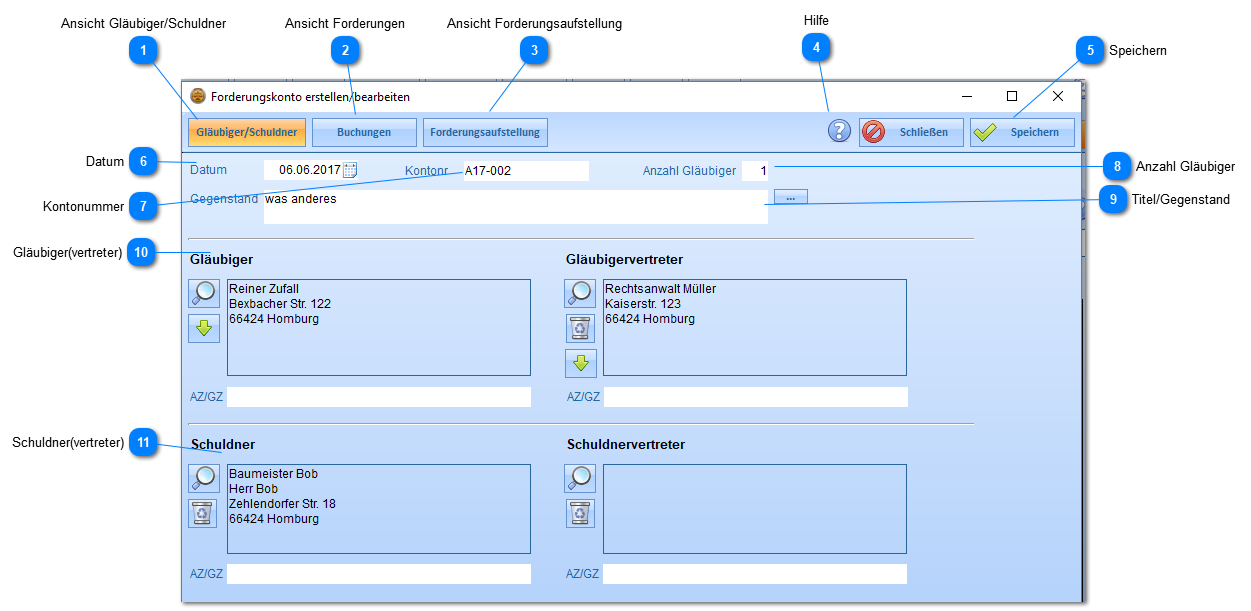Maximize the Forderungskonto window
1251x611 pixels.
pyautogui.click(x=1012, y=96)
